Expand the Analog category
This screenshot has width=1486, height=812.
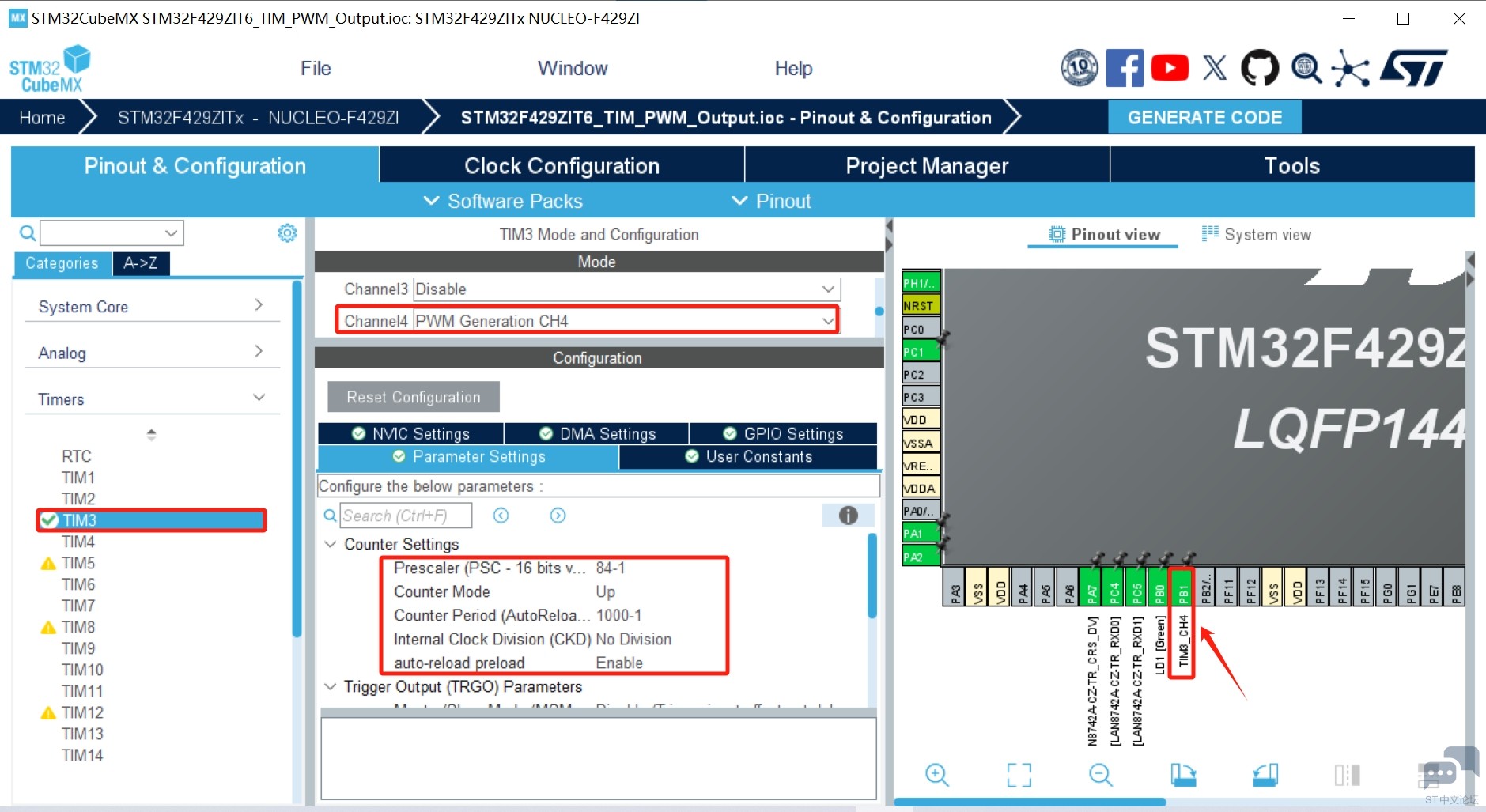click(x=151, y=353)
